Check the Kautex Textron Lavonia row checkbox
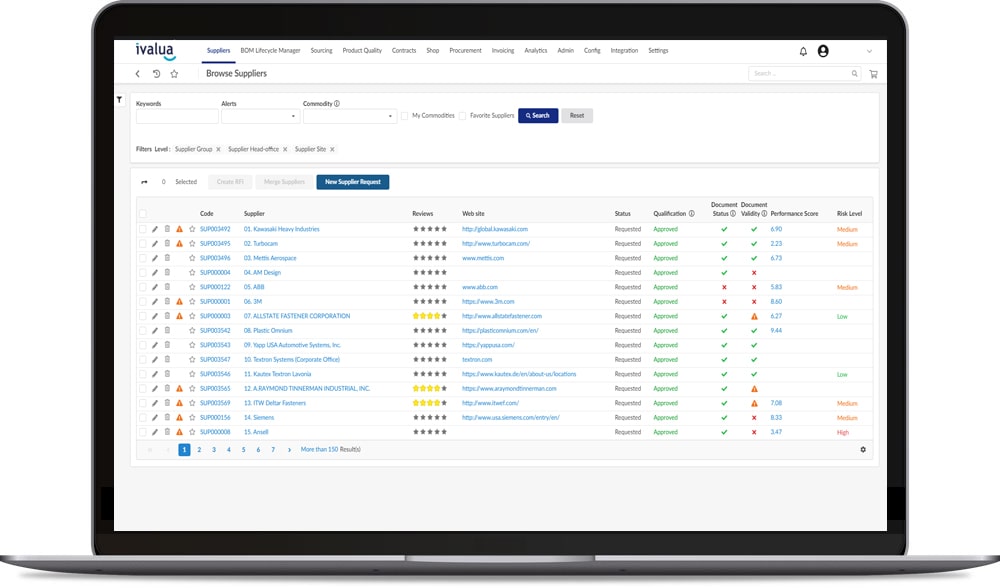 click(x=143, y=374)
